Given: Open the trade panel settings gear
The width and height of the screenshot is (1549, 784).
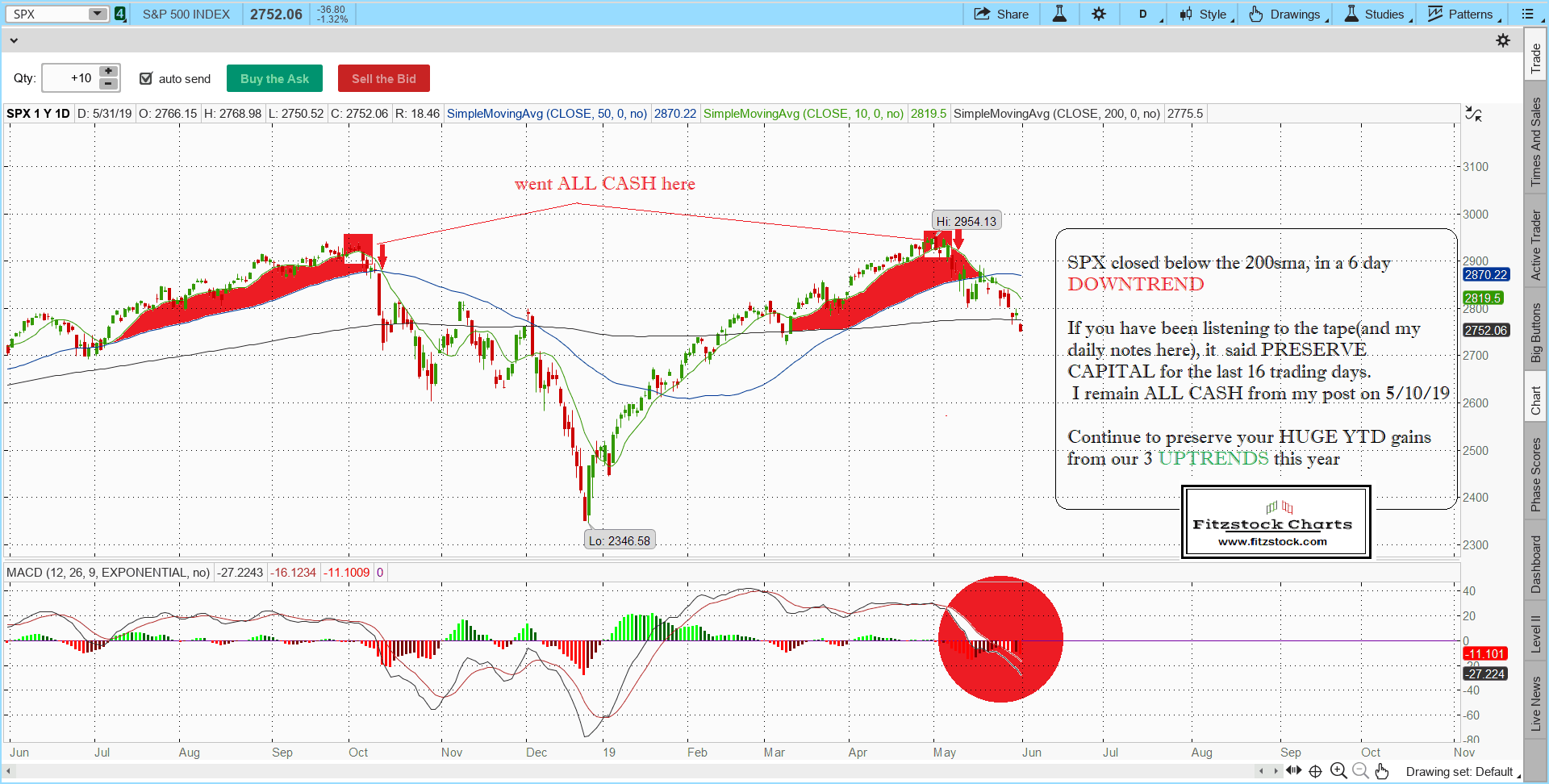Looking at the screenshot, I should (x=1502, y=40).
